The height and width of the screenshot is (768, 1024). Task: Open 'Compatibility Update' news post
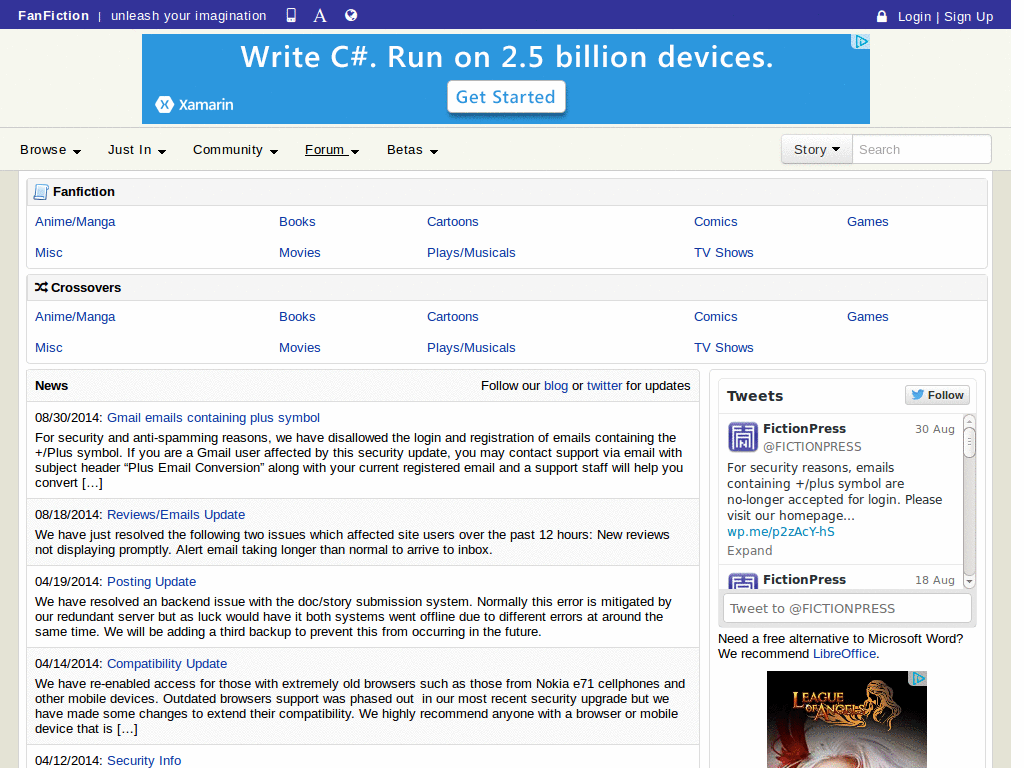click(x=167, y=664)
